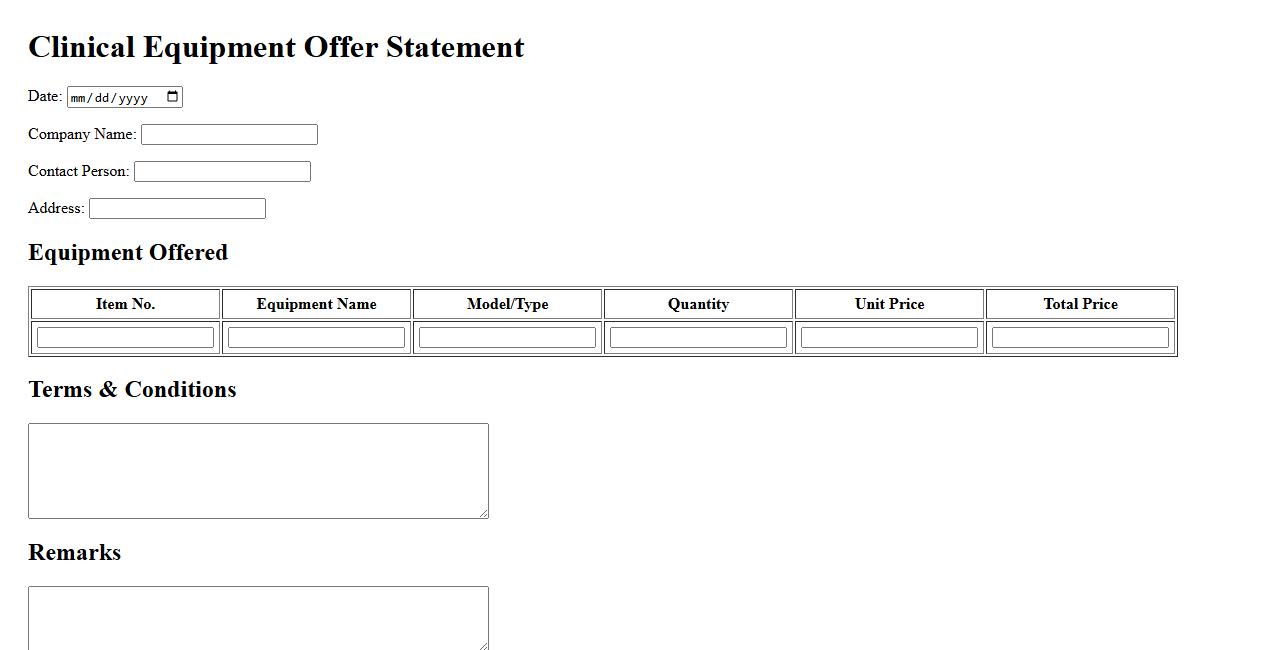Click the Item No. table input
The height and width of the screenshot is (650, 1278).
125,338
